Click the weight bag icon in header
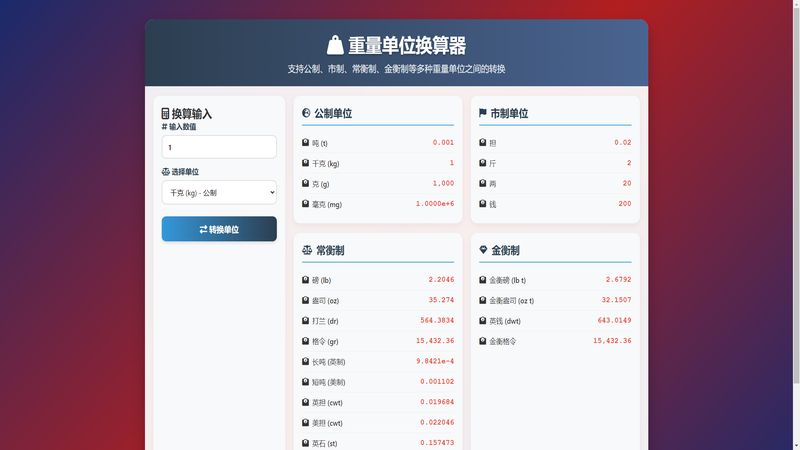The width and height of the screenshot is (800, 450). pyautogui.click(x=335, y=45)
